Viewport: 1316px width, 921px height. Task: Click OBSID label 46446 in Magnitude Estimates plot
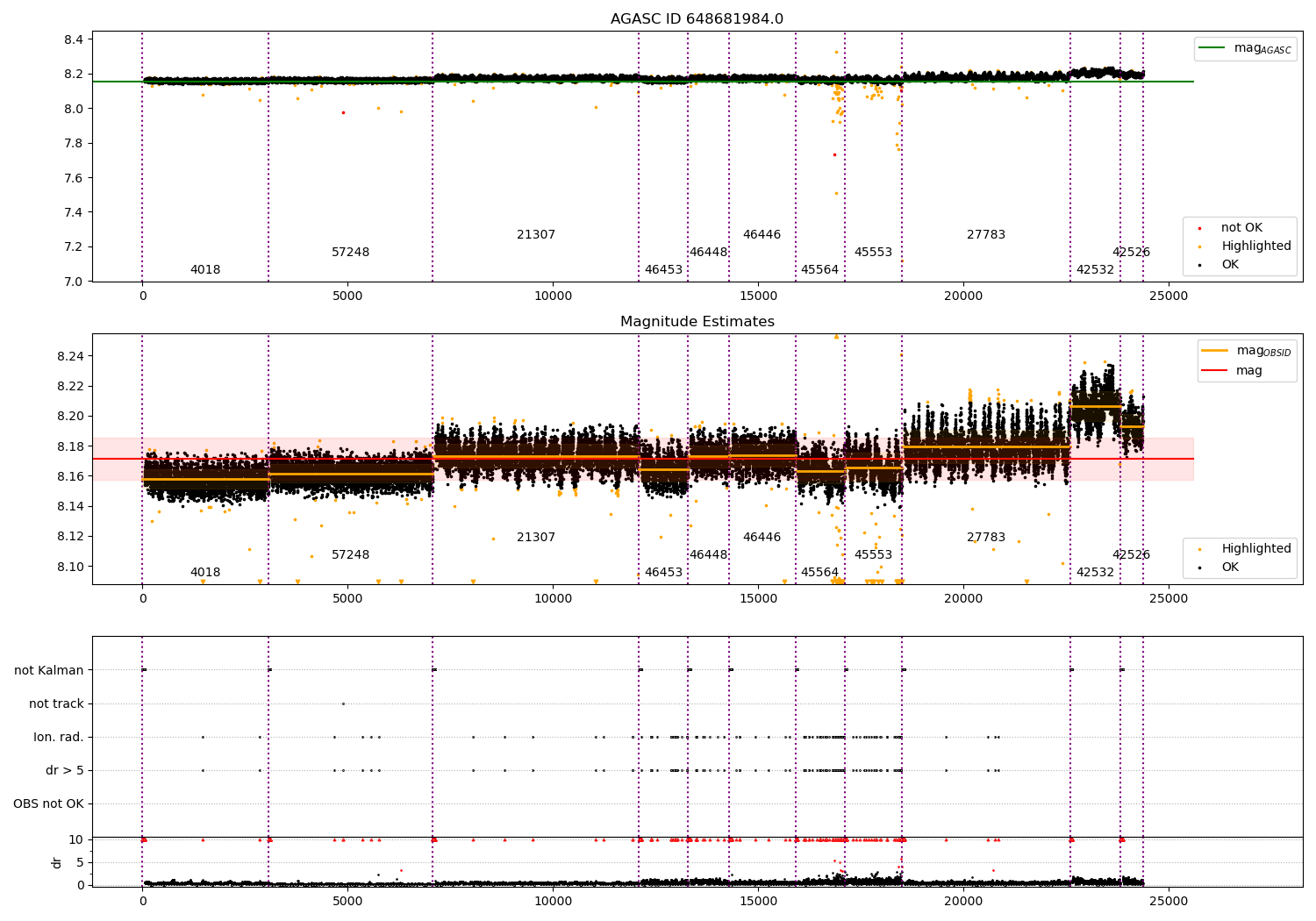762,538
